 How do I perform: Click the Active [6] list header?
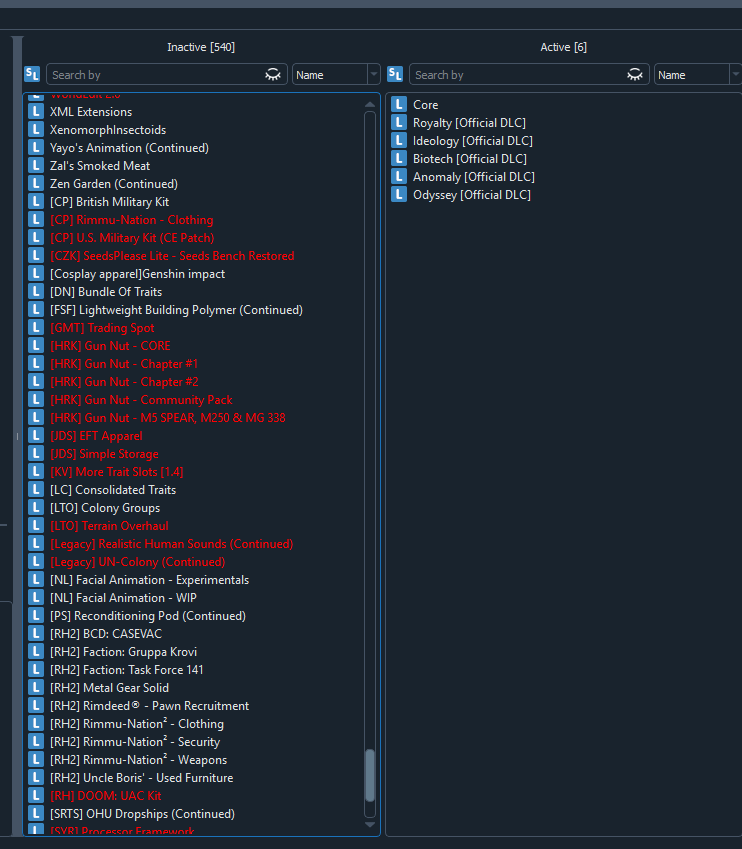point(563,47)
